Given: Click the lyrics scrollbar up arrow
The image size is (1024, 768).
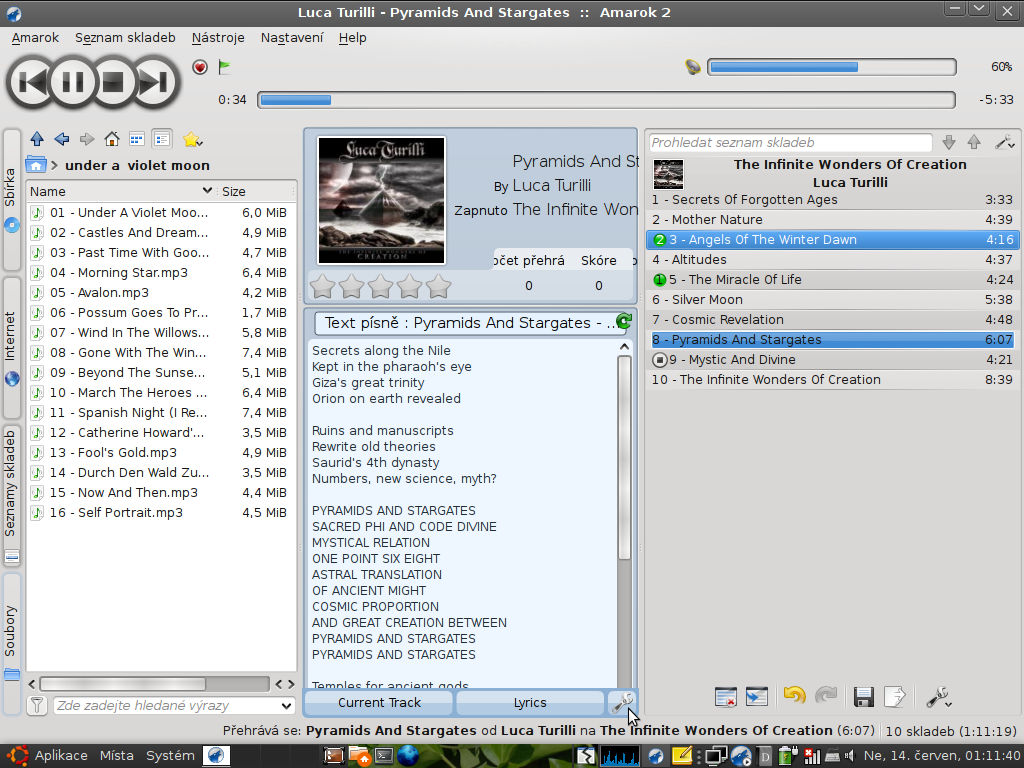Looking at the screenshot, I should (x=624, y=347).
